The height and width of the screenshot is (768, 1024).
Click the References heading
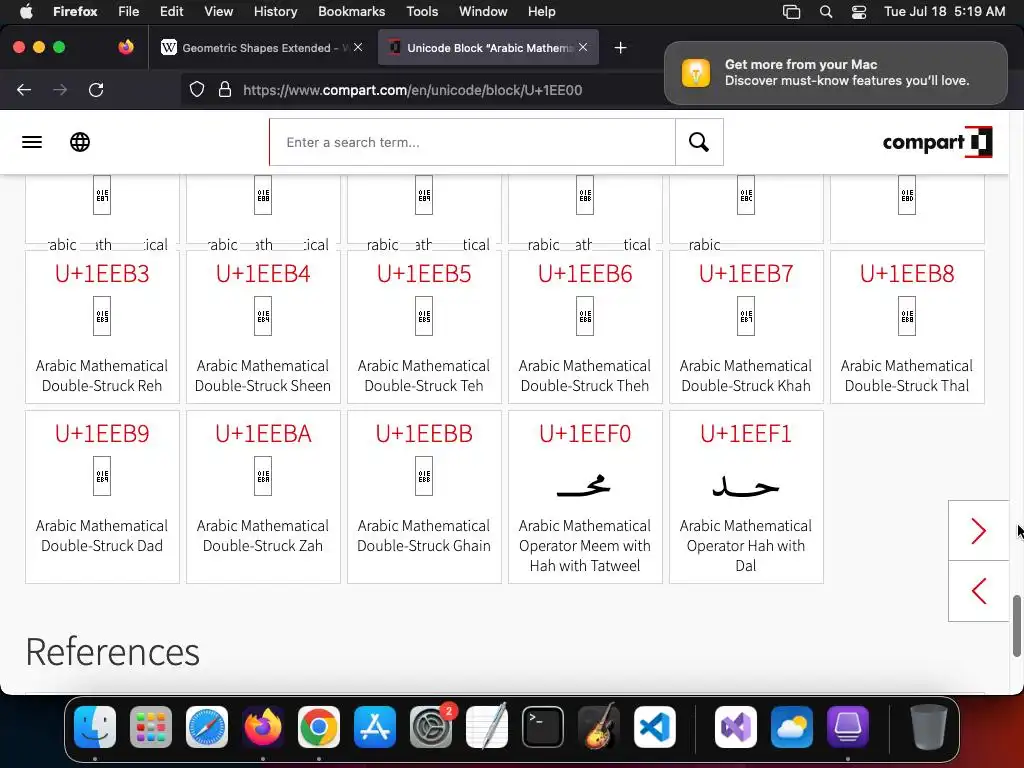pyautogui.click(x=112, y=652)
